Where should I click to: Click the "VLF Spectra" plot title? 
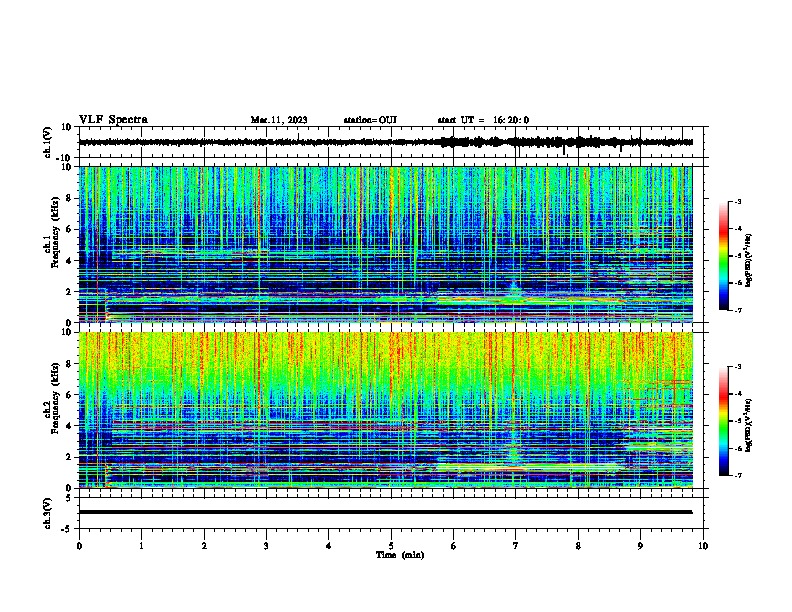113,120
